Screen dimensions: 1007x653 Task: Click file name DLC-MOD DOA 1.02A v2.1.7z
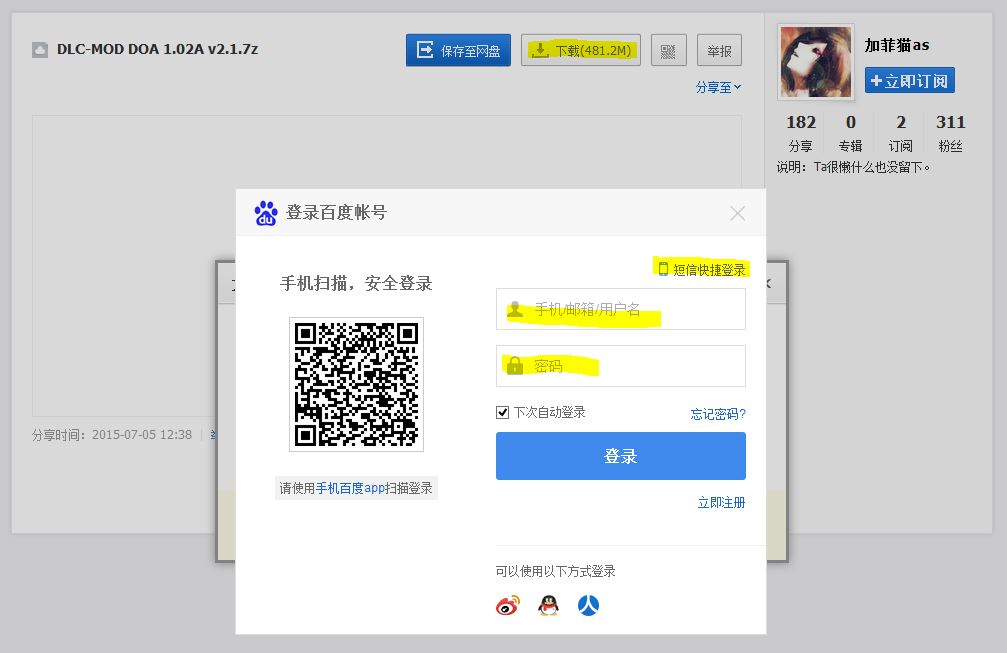(157, 49)
